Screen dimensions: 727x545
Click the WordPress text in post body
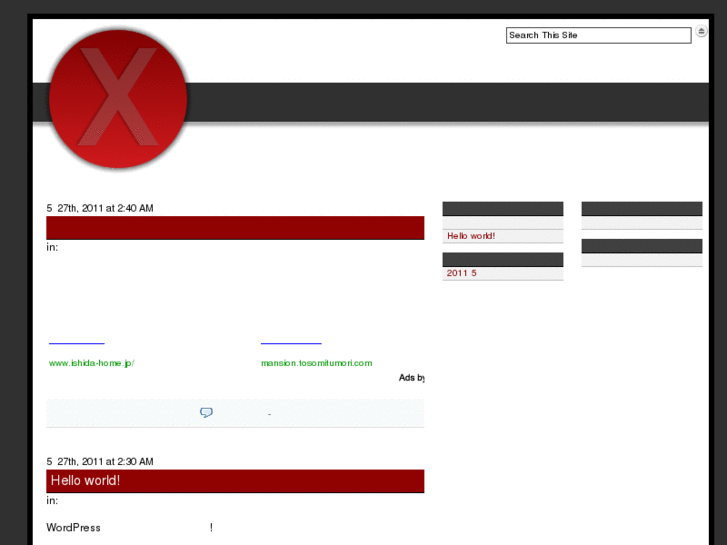click(73, 528)
